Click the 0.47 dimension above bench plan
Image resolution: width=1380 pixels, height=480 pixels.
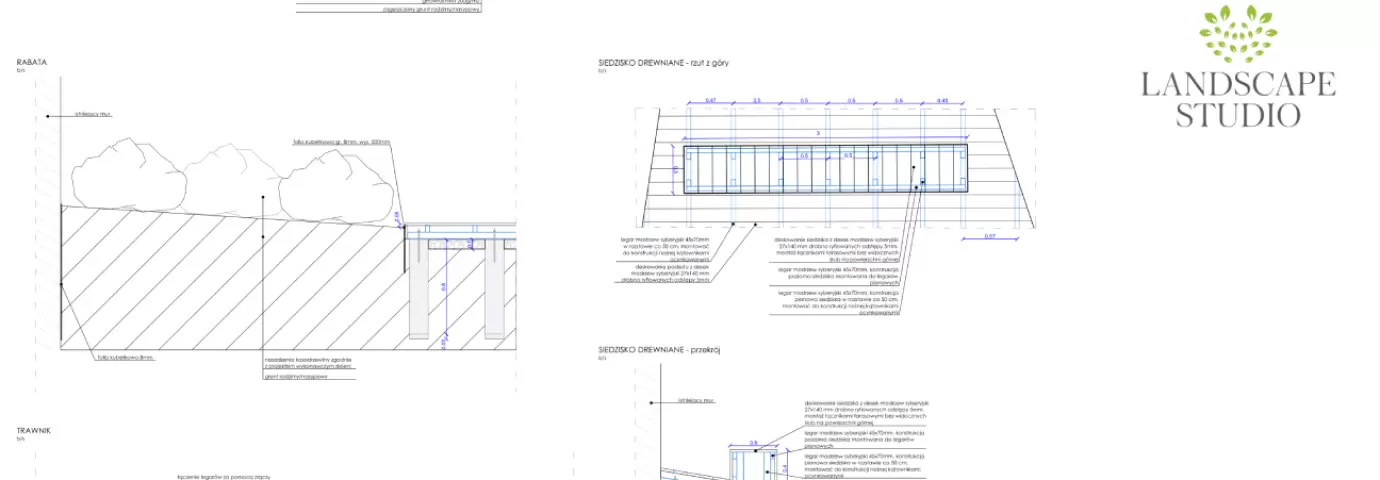click(711, 101)
